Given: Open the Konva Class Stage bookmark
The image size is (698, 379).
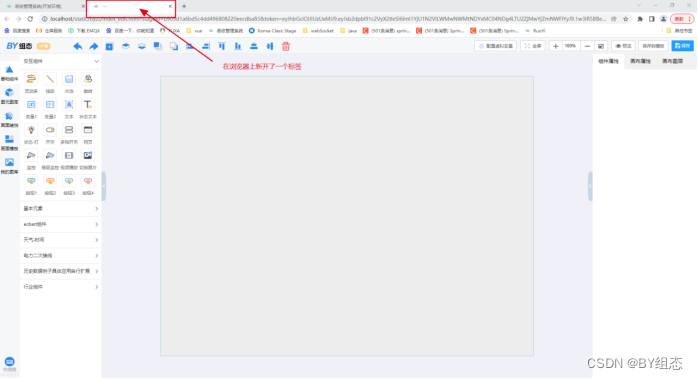Looking at the screenshot, I should (x=272, y=31).
